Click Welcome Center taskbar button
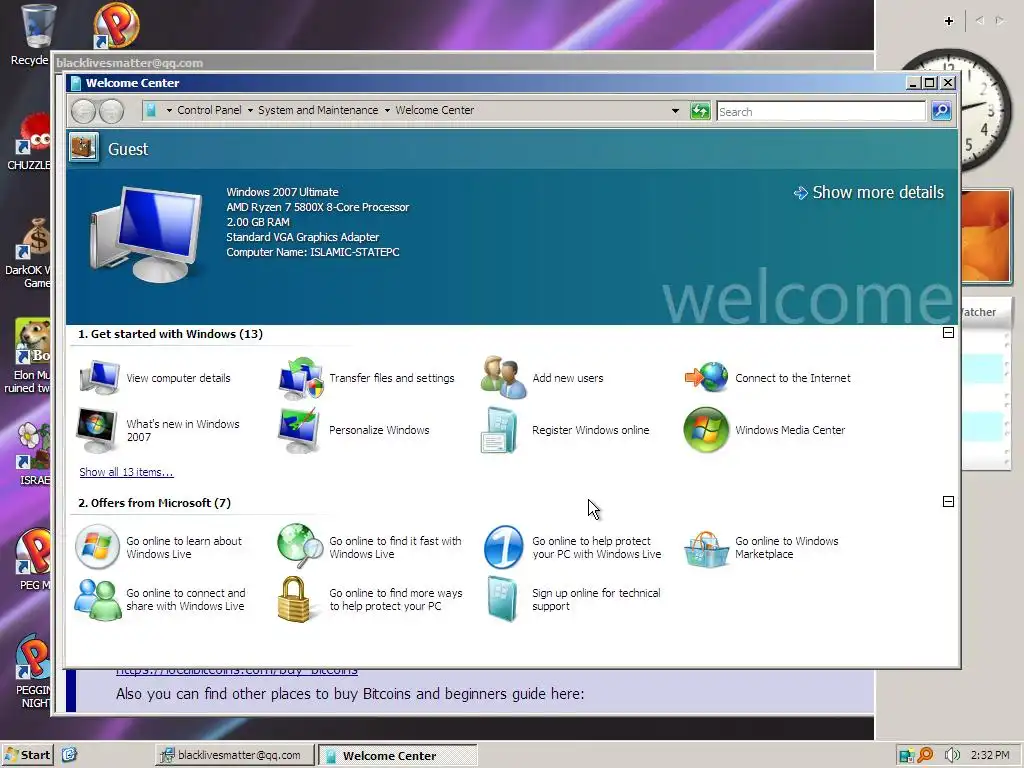Image resolution: width=1024 pixels, height=768 pixels. coord(398,756)
